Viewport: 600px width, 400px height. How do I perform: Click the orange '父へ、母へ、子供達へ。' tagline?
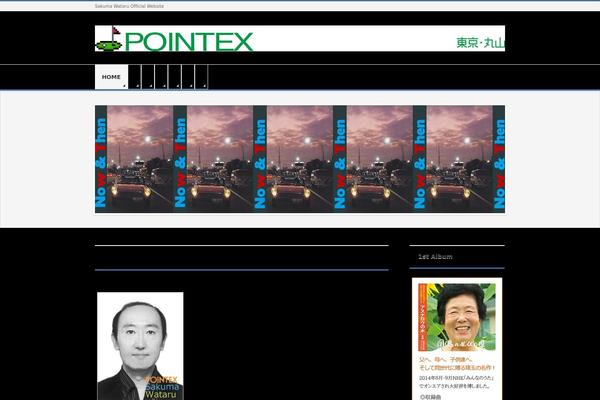pyautogui.click(x=446, y=360)
